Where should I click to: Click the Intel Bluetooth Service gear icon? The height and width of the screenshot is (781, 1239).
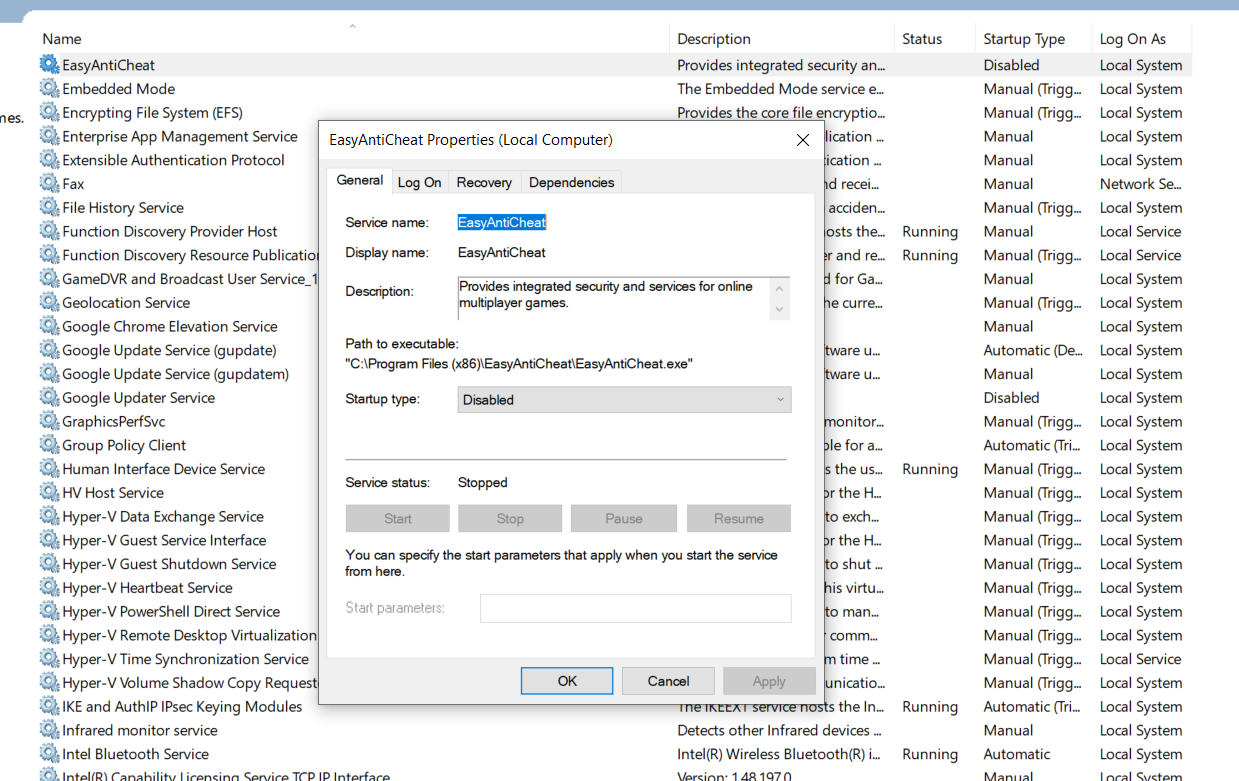49,754
